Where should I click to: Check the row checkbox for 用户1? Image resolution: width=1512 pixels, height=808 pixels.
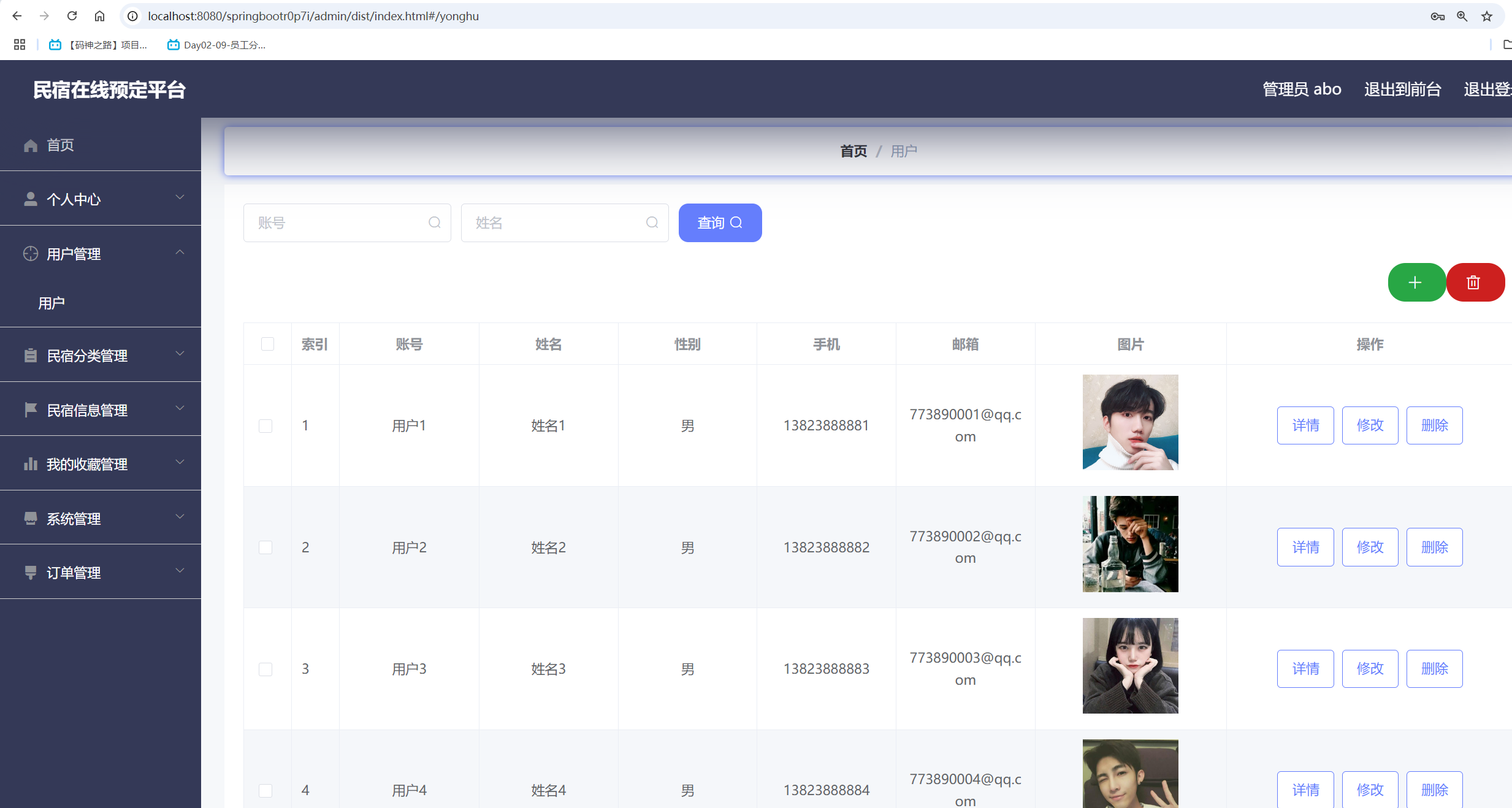pos(266,425)
